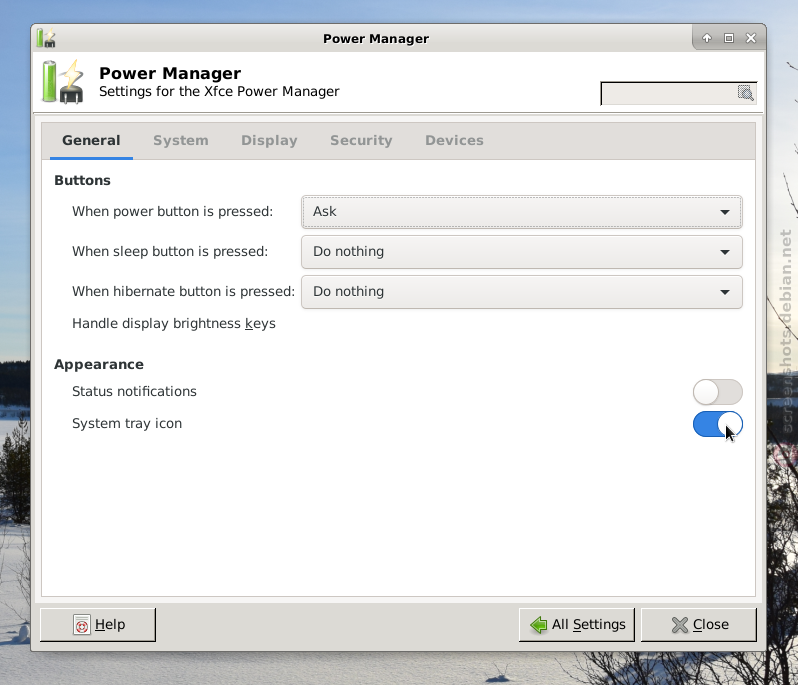Open the hibernate button action dropdown
This screenshot has width=798, height=685.
522,292
